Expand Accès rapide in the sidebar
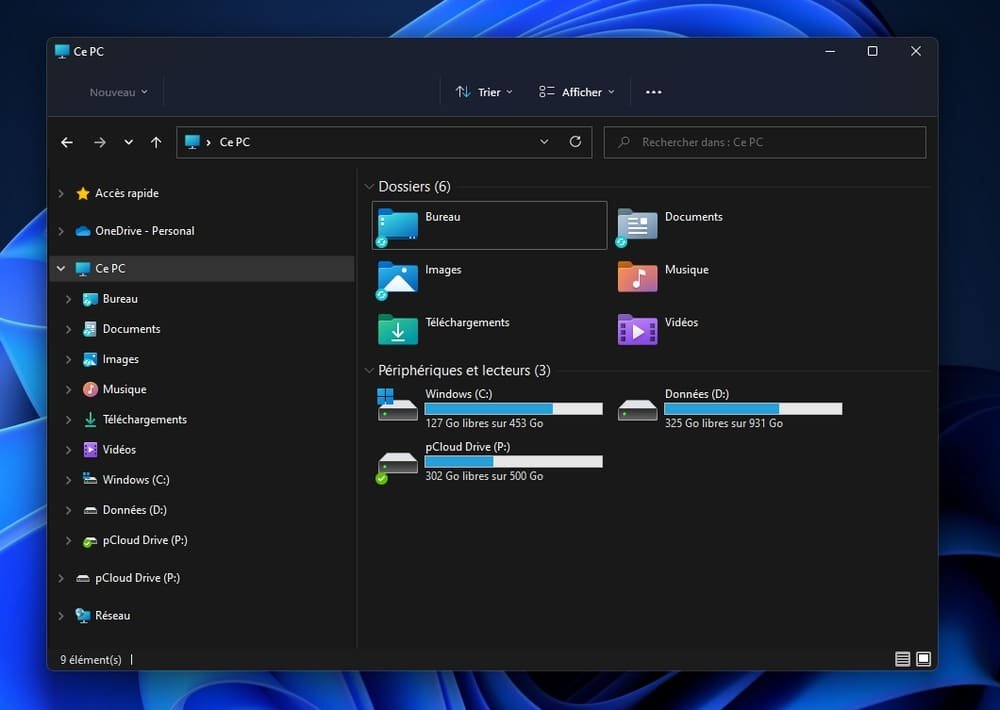The image size is (1000, 710). click(61, 193)
